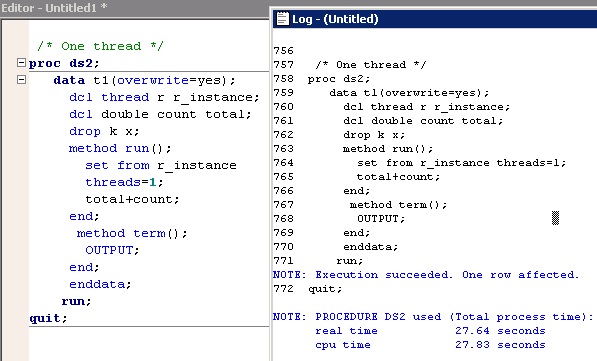Click log line 758 'proc ds2;'
Viewport: 597px width, 361px height.
pyautogui.click(x=339, y=79)
